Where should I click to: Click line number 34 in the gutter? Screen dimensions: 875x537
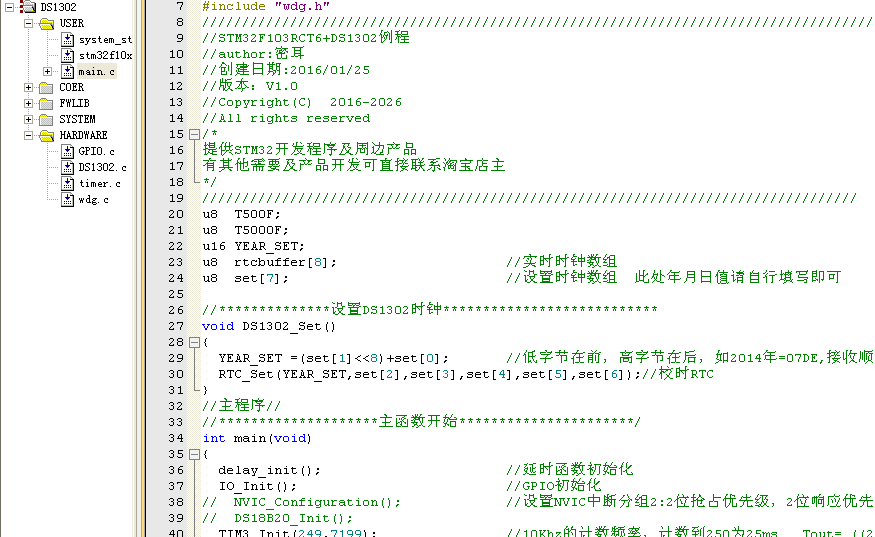point(176,438)
